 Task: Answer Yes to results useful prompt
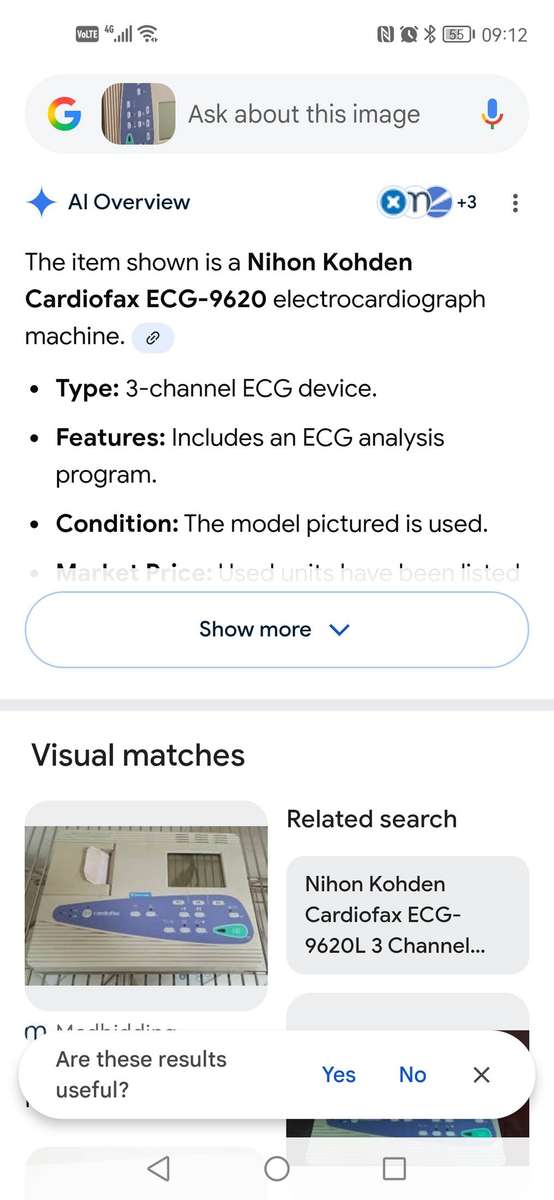tap(339, 1074)
